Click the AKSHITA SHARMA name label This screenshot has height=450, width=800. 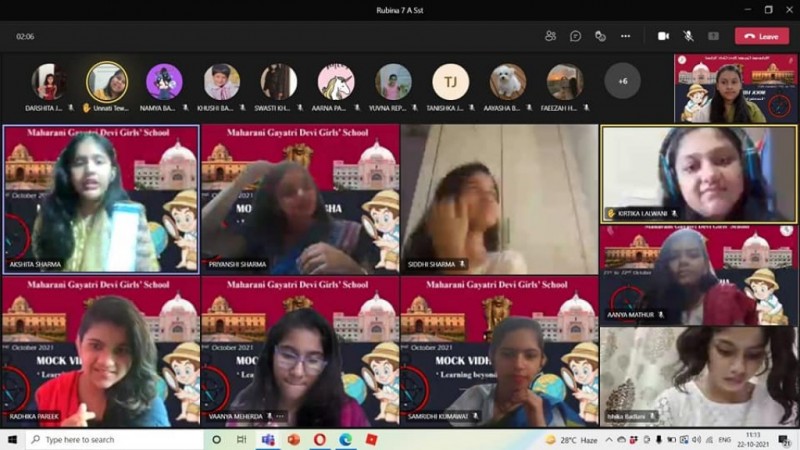pyautogui.click(x=35, y=264)
